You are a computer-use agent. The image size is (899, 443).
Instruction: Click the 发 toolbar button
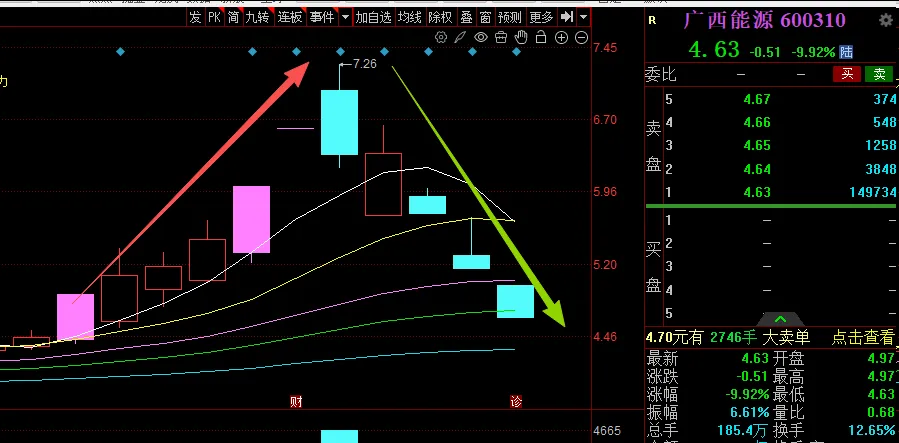(195, 17)
